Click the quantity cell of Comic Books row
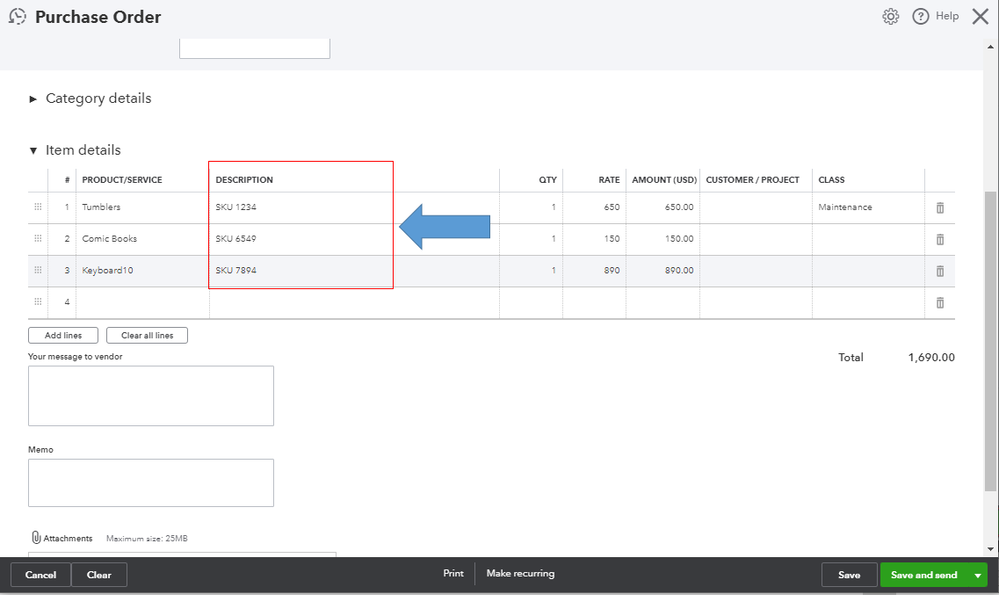The width and height of the screenshot is (999, 595). point(531,239)
